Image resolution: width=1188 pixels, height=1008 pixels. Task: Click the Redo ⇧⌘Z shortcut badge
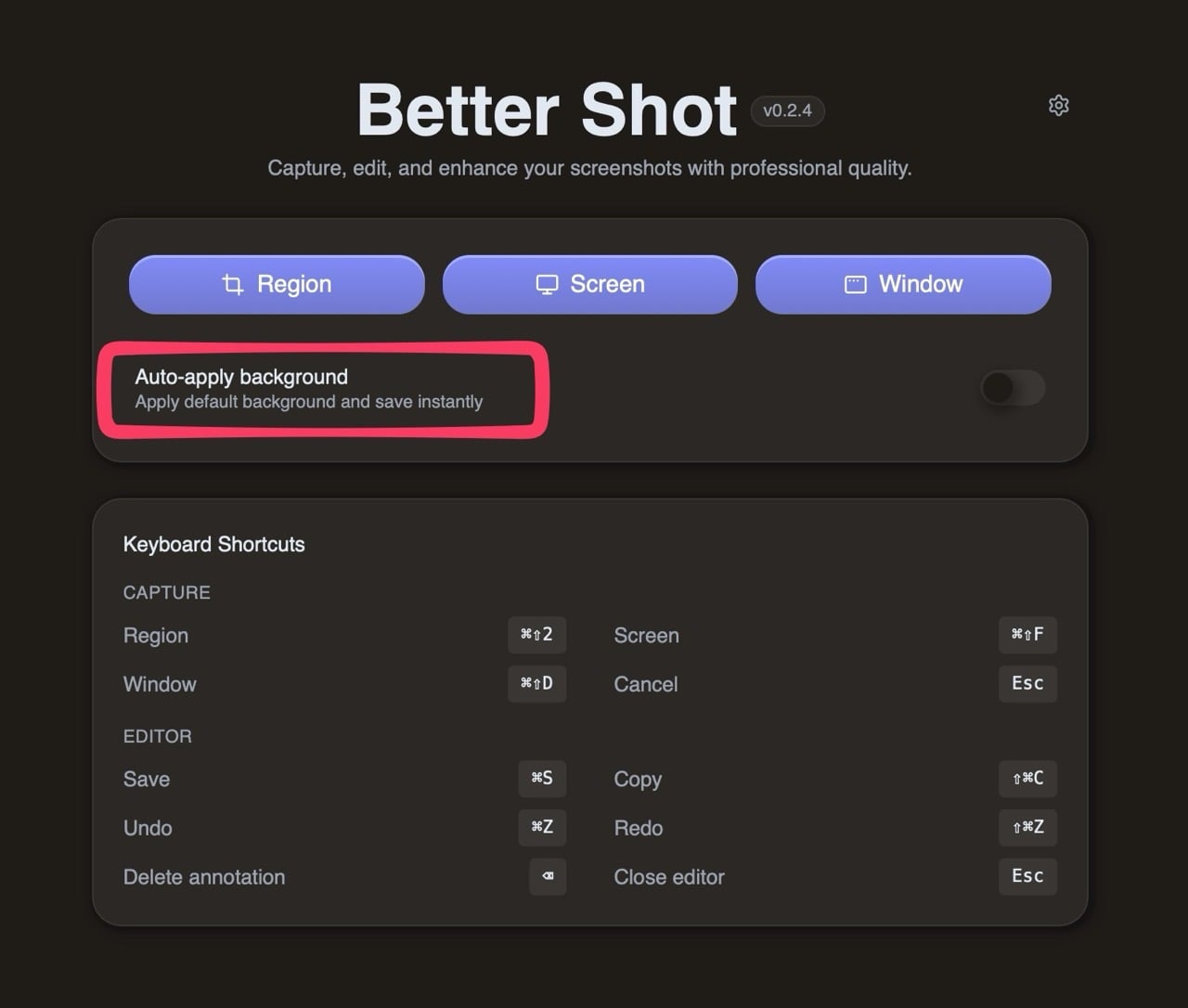[1027, 827]
